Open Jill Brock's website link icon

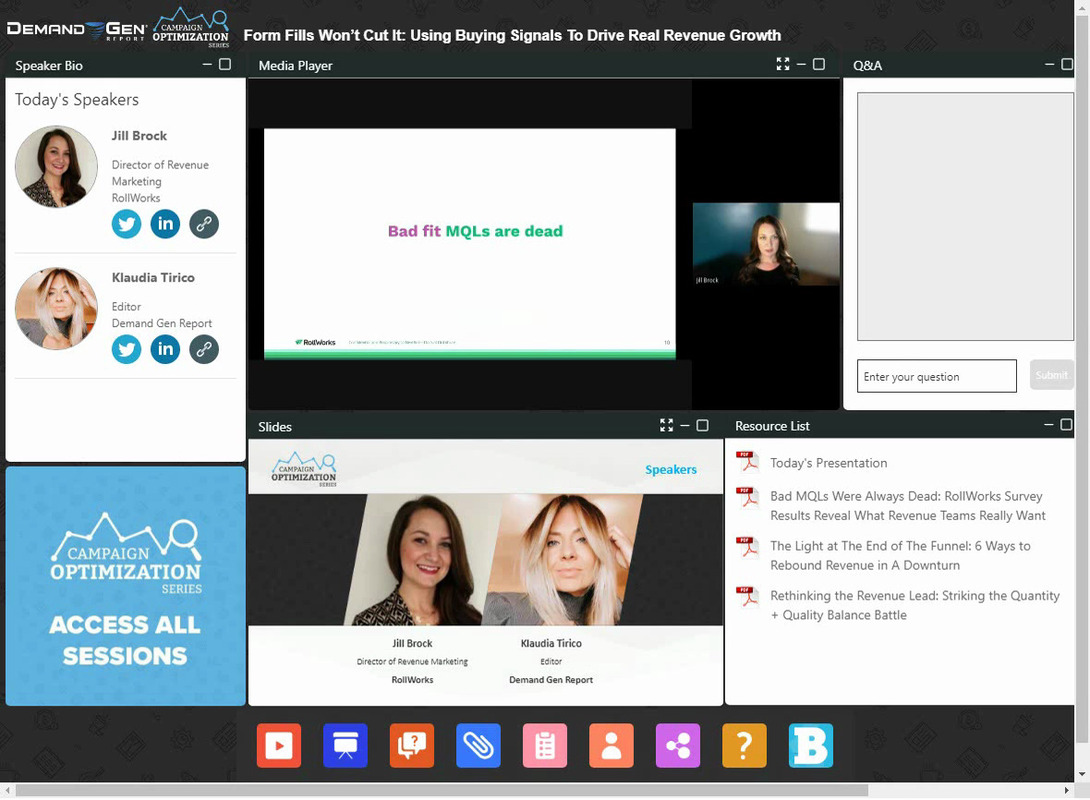pyautogui.click(x=204, y=224)
